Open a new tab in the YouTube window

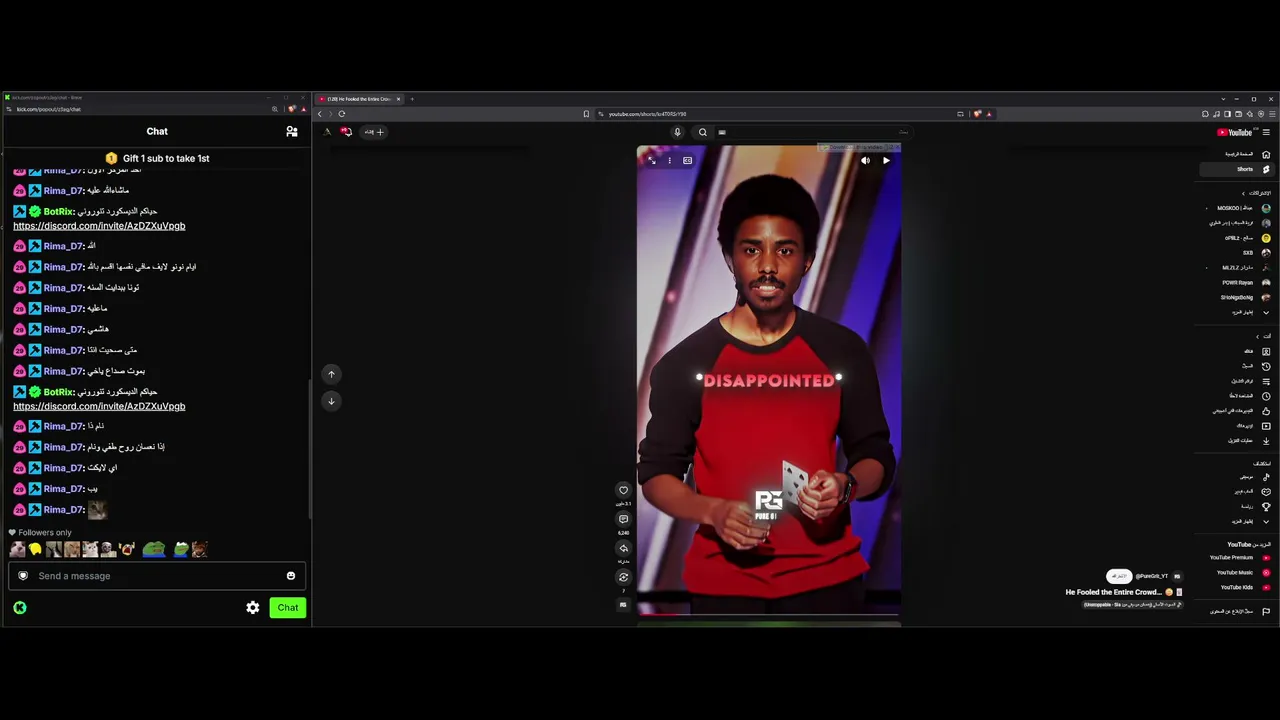[x=412, y=99]
